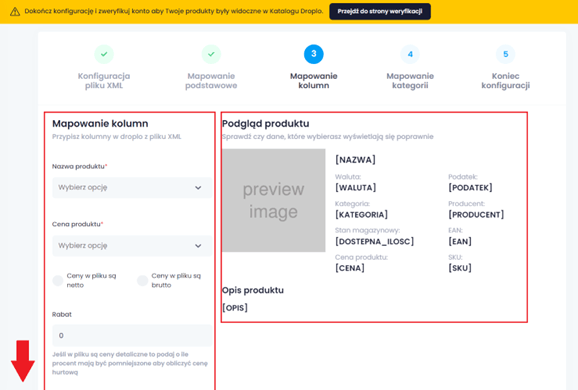Click the [WALUTA] placeholder value

[x=355, y=188]
